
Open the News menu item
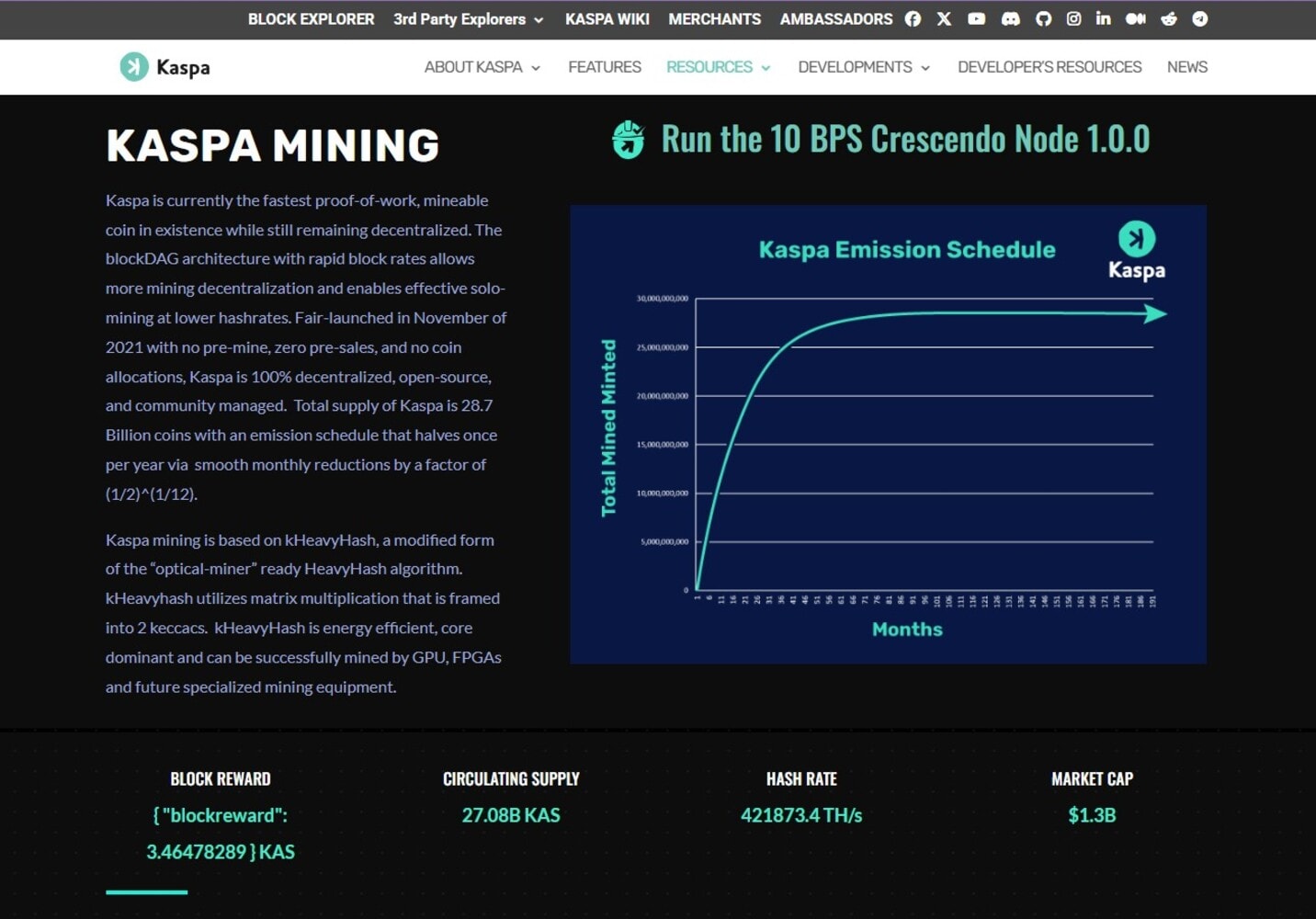(x=1186, y=67)
